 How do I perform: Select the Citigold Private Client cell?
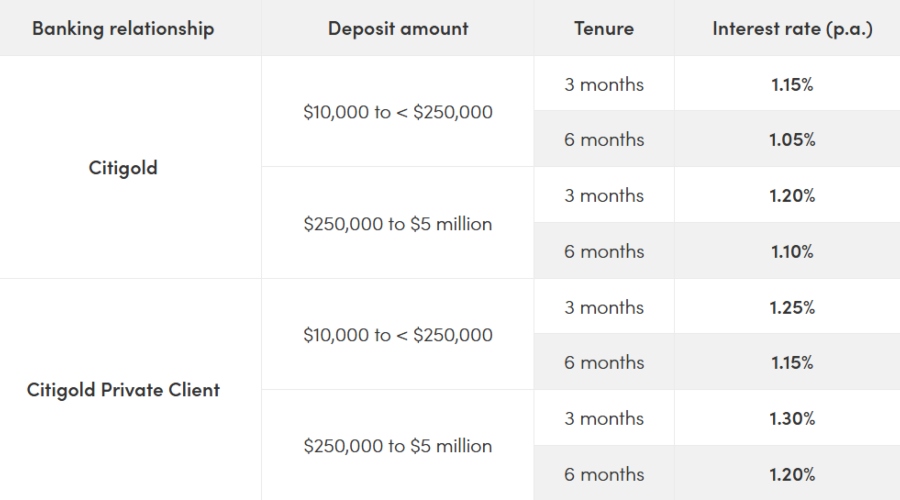click(123, 390)
